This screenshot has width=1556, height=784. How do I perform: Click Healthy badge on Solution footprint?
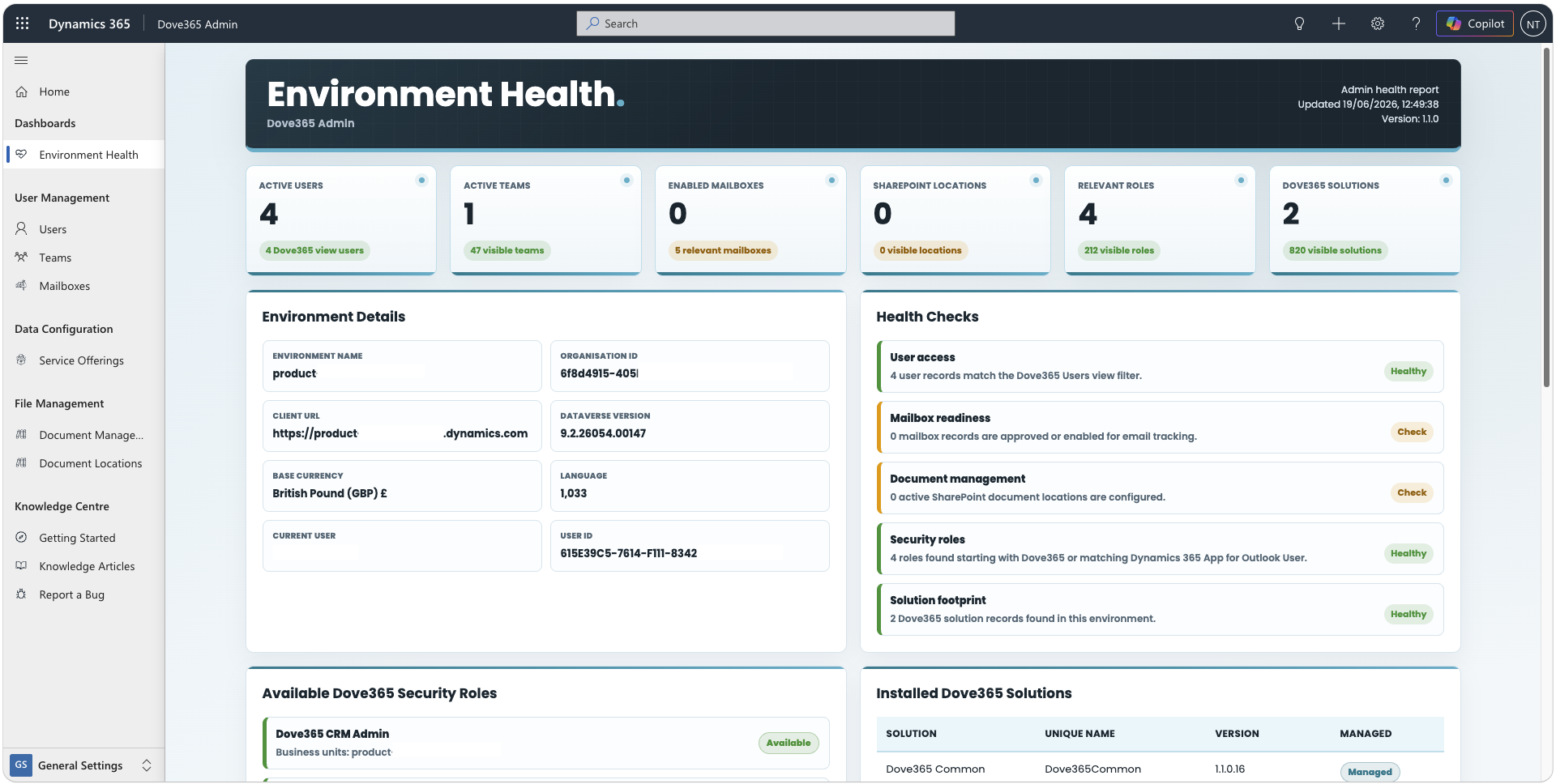tap(1409, 614)
